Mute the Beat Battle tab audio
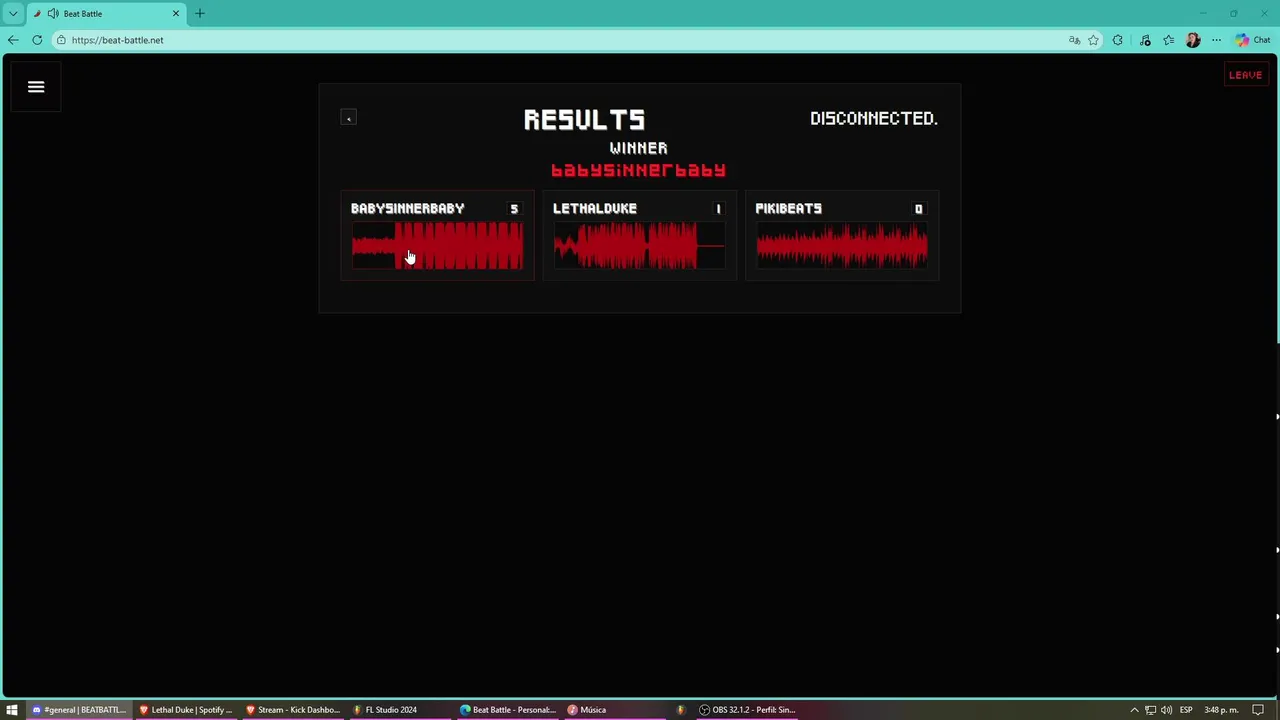Screen dimensions: 1280x720 [x=53, y=14]
